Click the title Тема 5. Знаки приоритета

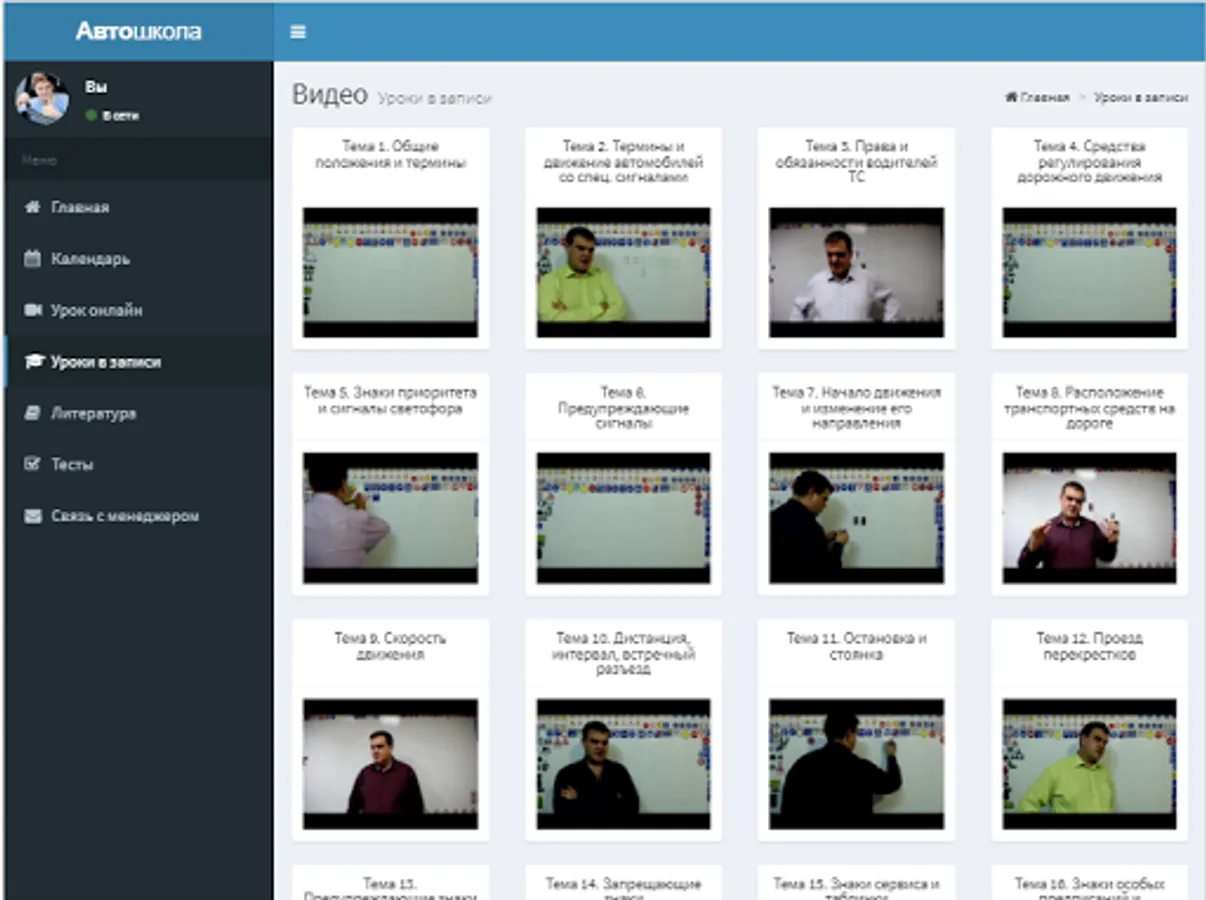coord(390,400)
